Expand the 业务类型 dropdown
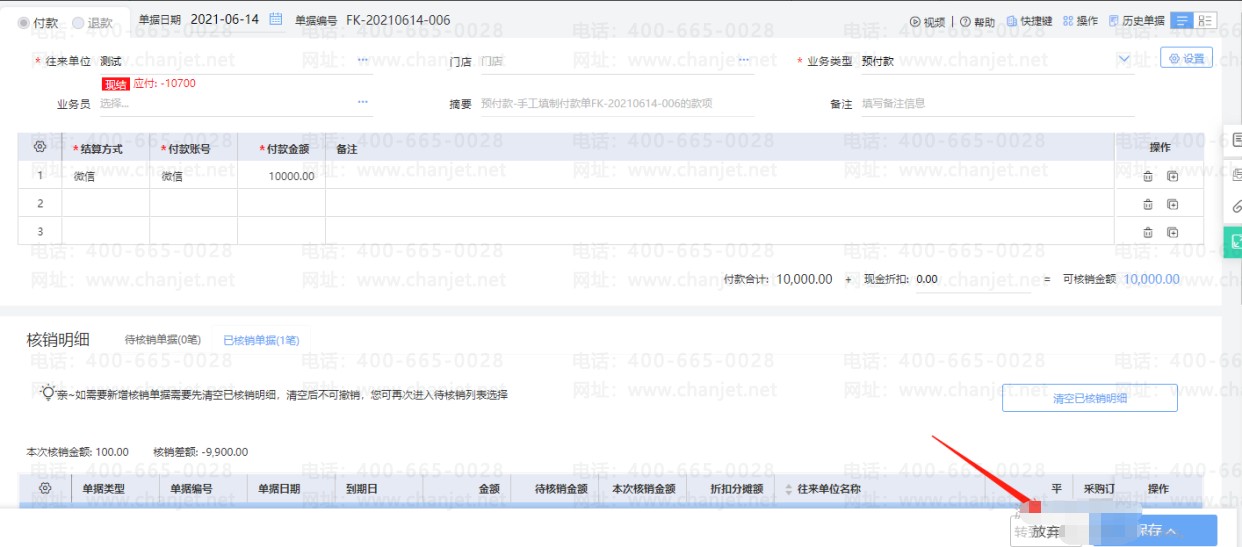Image resolution: width=1242 pixels, height=547 pixels. [1124, 61]
